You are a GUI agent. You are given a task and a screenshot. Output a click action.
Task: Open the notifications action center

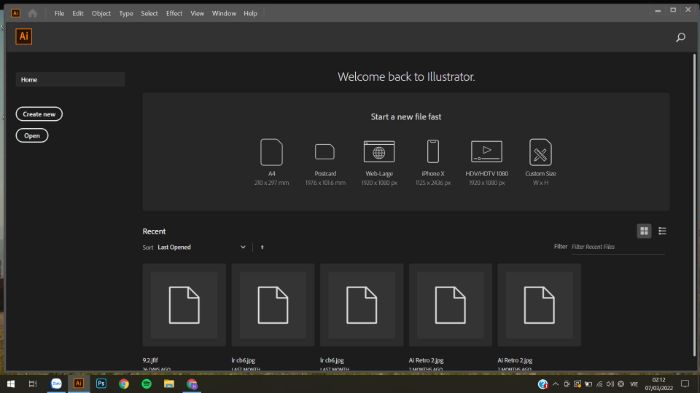click(685, 384)
